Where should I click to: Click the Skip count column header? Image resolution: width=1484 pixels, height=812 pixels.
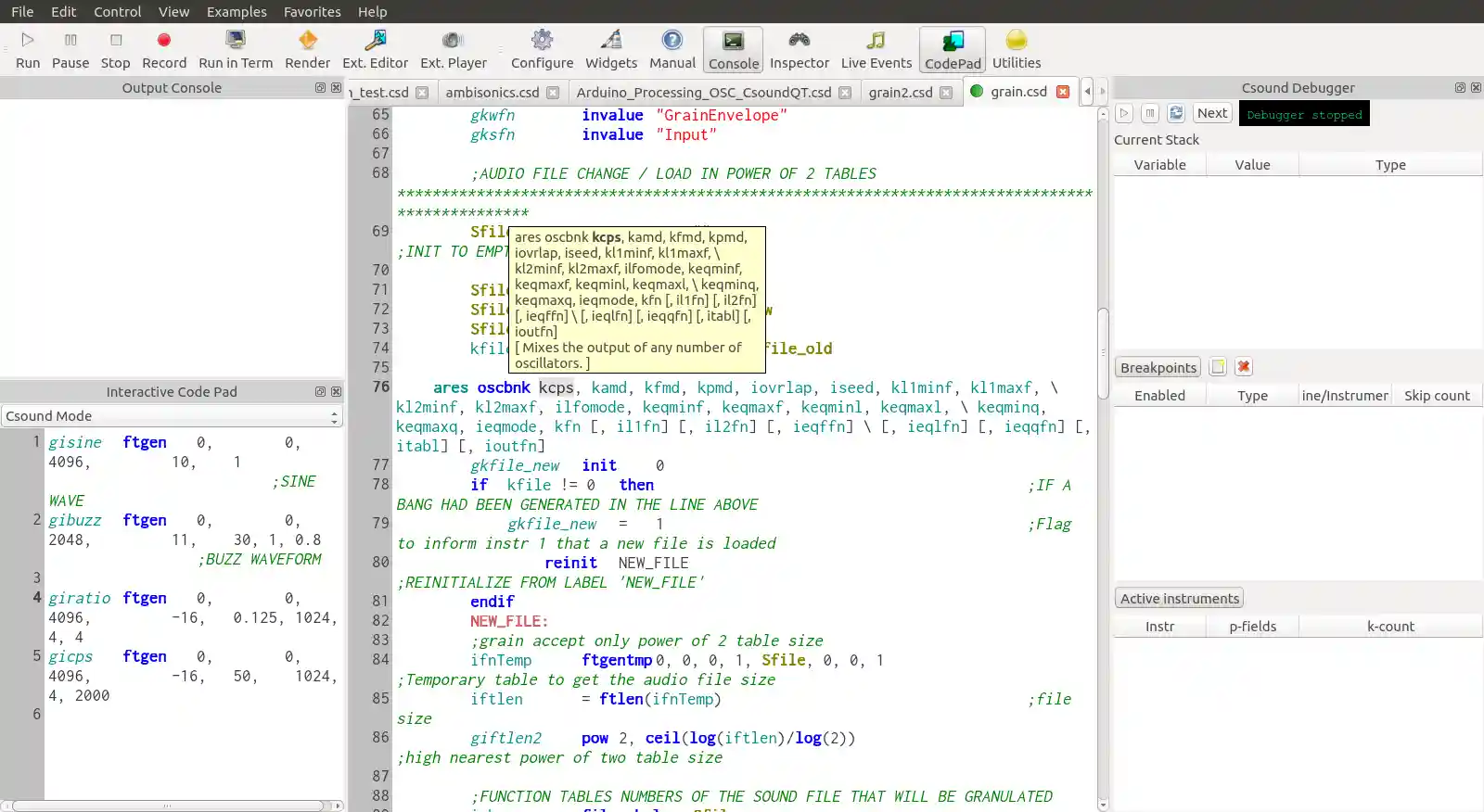[1437, 396]
